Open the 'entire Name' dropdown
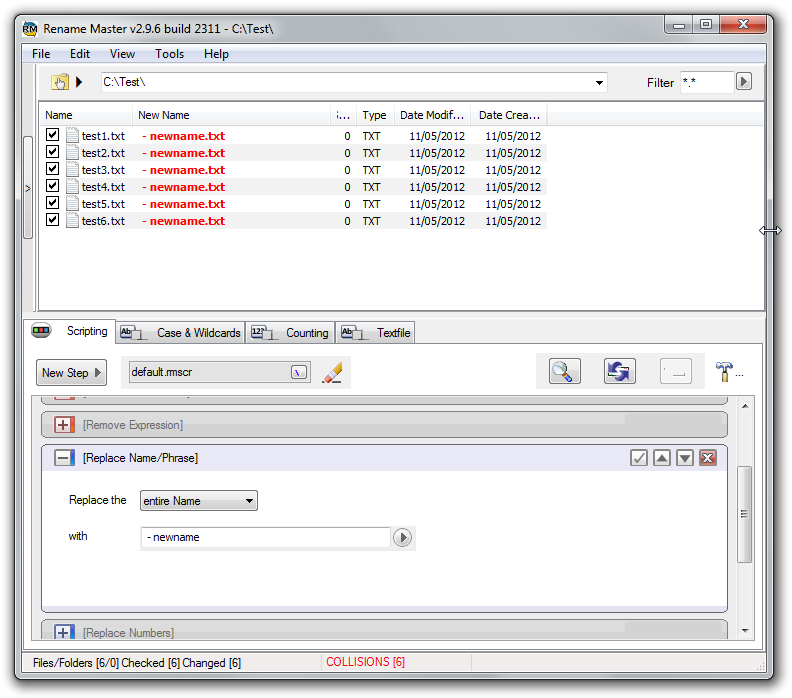The image size is (792, 698). tap(199, 501)
